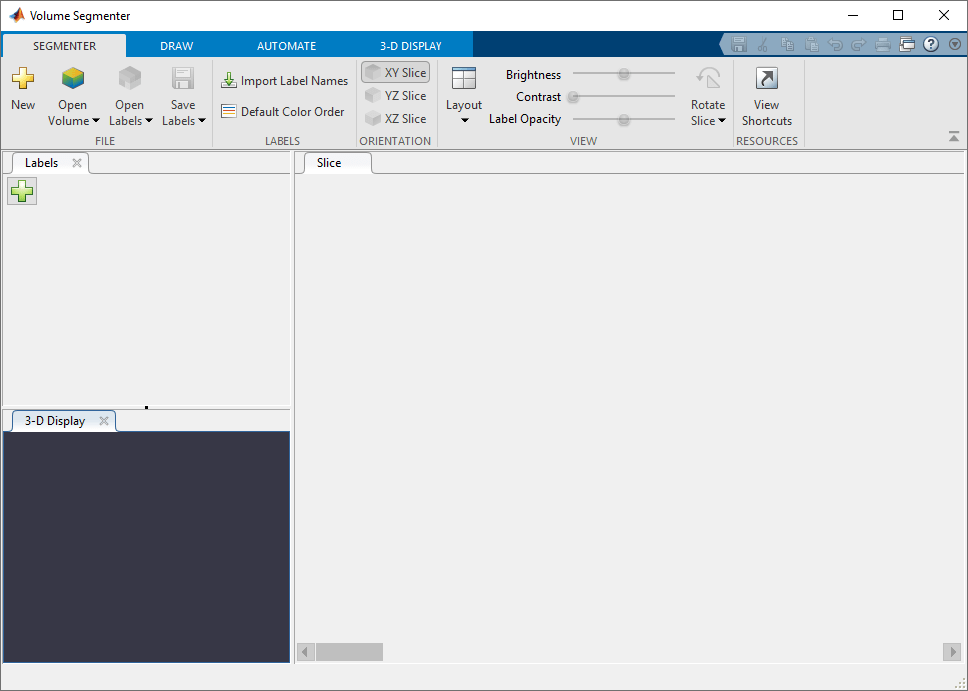
Task: Click the Label Opacity slider
Action: tap(624, 119)
